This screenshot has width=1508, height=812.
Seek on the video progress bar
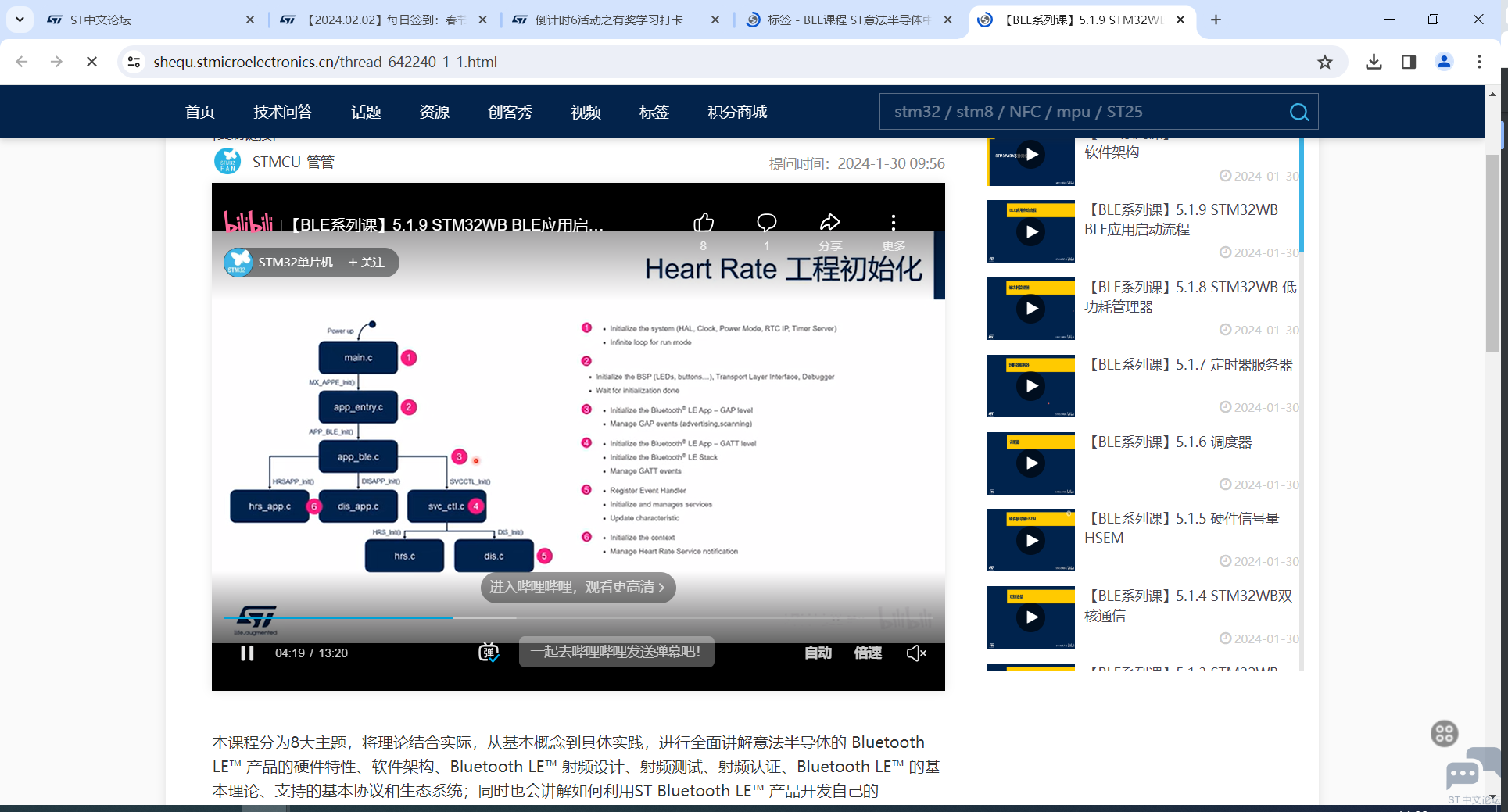point(578,617)
